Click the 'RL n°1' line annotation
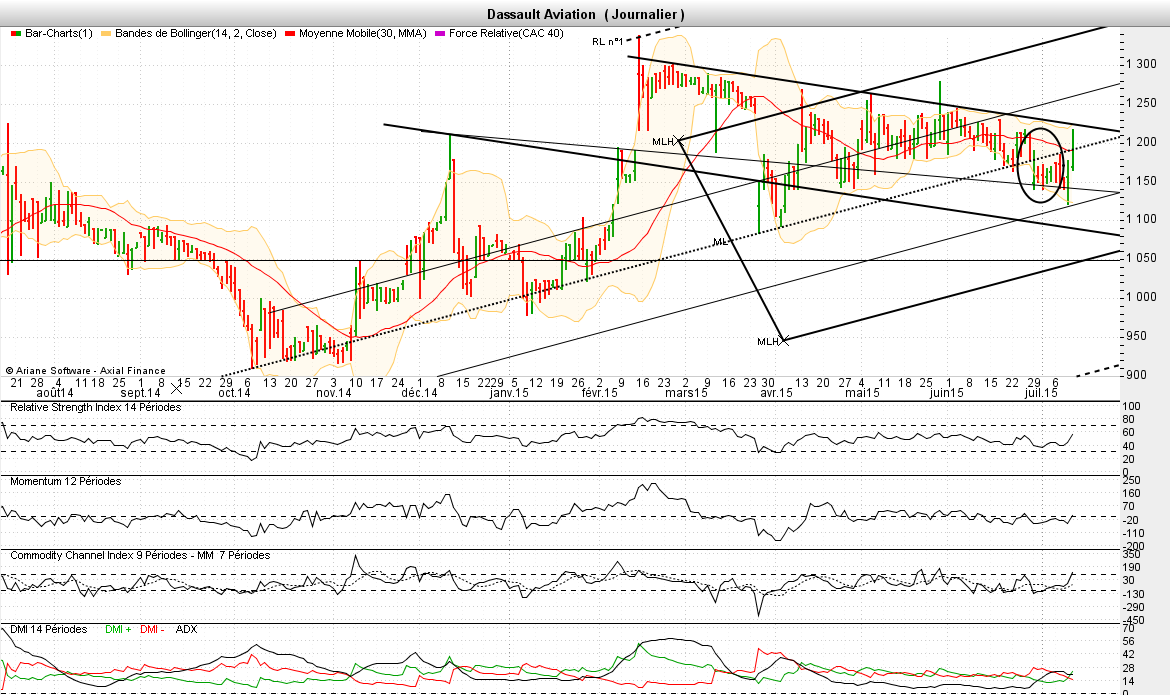 click(x=607, y=42)
